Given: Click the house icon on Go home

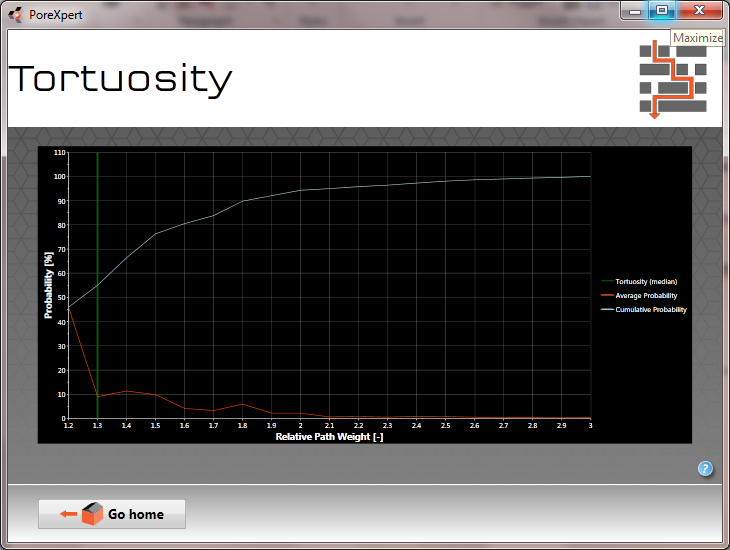Looking at the screenshot, I should pos(93,514).
